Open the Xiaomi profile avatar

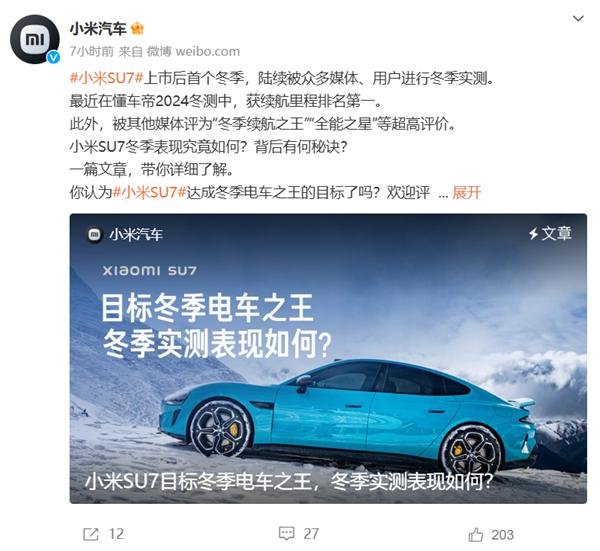tap(35, 39)
